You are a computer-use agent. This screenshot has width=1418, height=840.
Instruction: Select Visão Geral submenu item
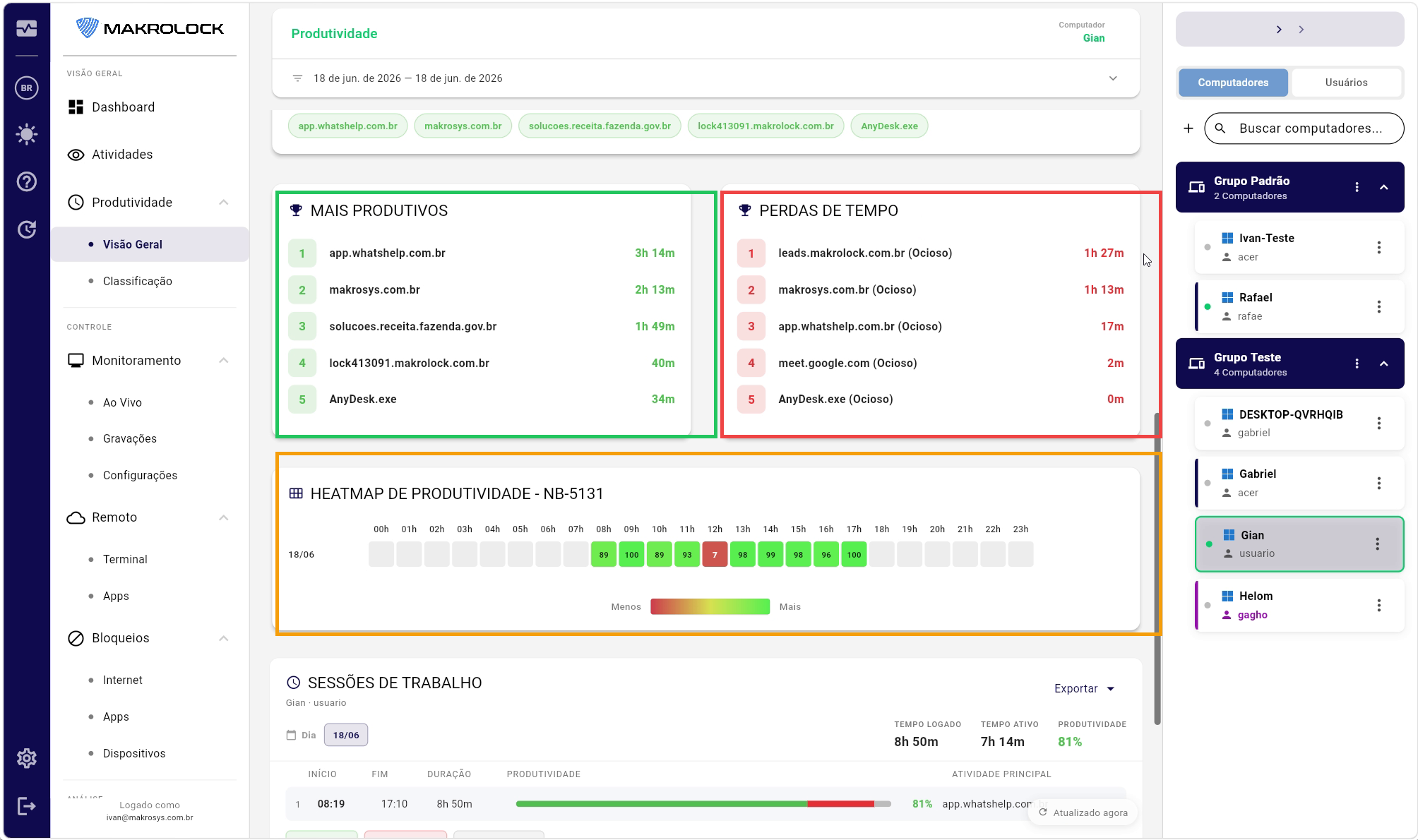150,244
